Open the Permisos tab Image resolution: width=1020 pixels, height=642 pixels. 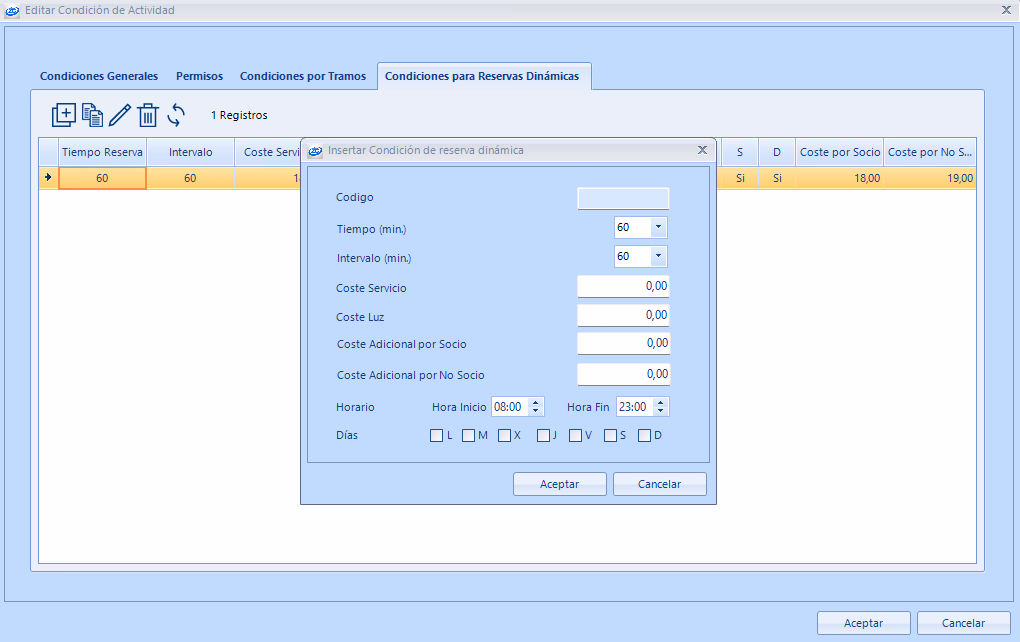pos(199,76)
